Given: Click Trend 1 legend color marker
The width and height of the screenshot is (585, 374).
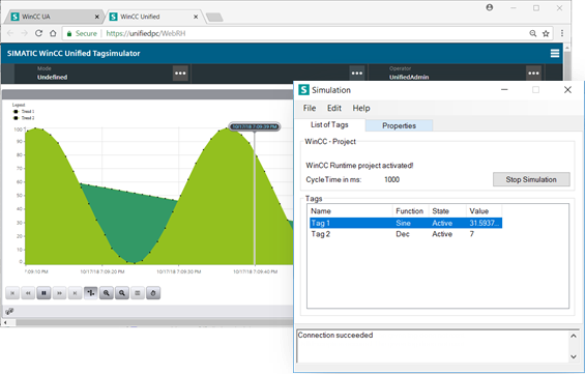Looking at the screenshot, I should (16, 111).
